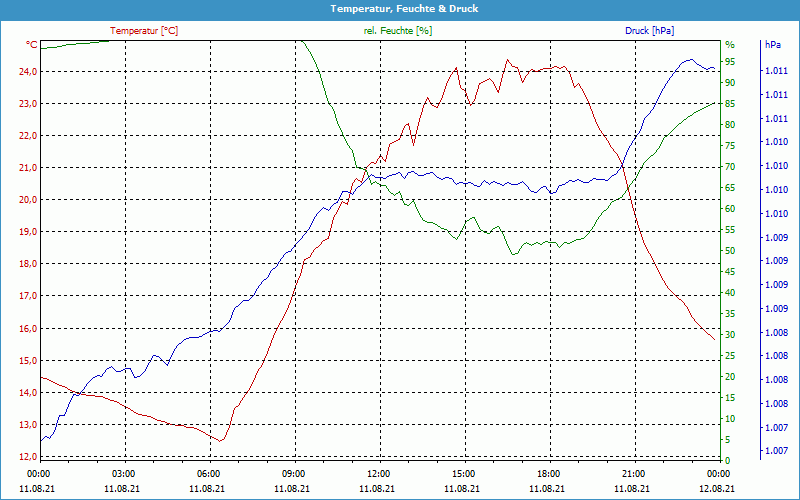Click the chart title 'Temperatur, Feuchte & Druck'

point(404,9)
